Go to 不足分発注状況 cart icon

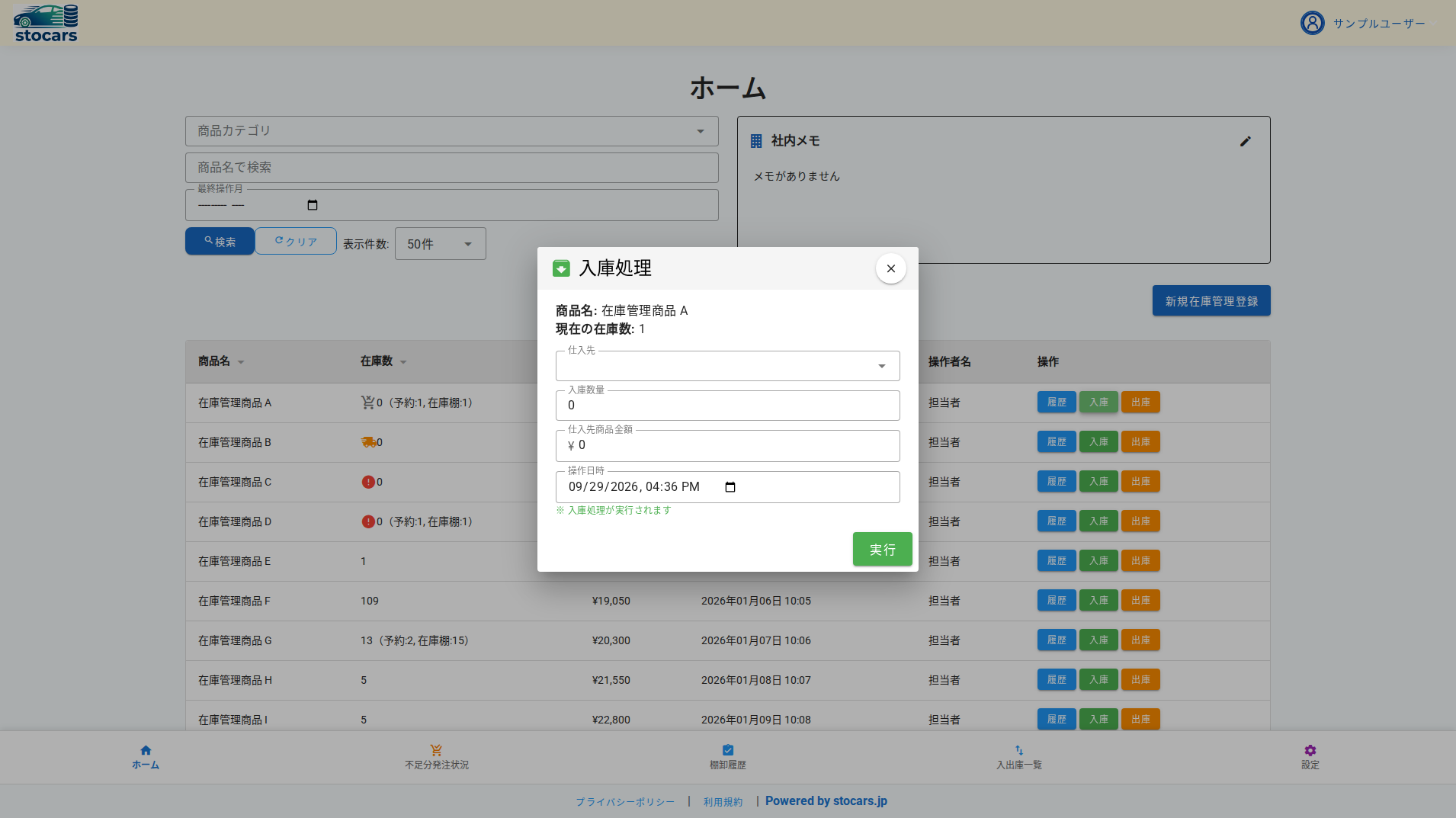tap(436, 750)
